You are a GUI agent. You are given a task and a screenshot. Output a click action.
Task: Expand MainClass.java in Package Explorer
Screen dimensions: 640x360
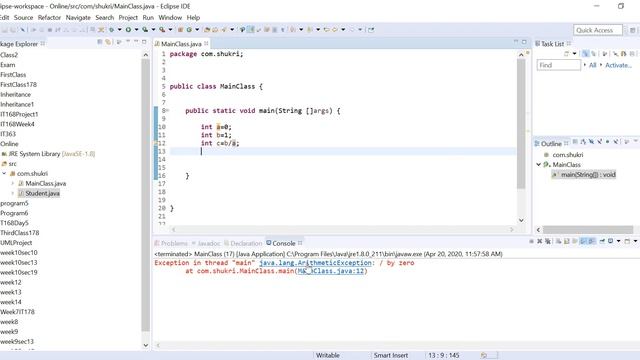[12, 183]
